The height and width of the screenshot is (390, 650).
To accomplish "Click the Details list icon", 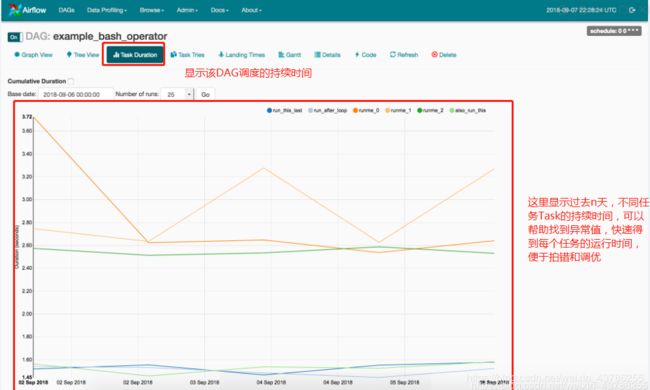I will [x=317, y=54].
